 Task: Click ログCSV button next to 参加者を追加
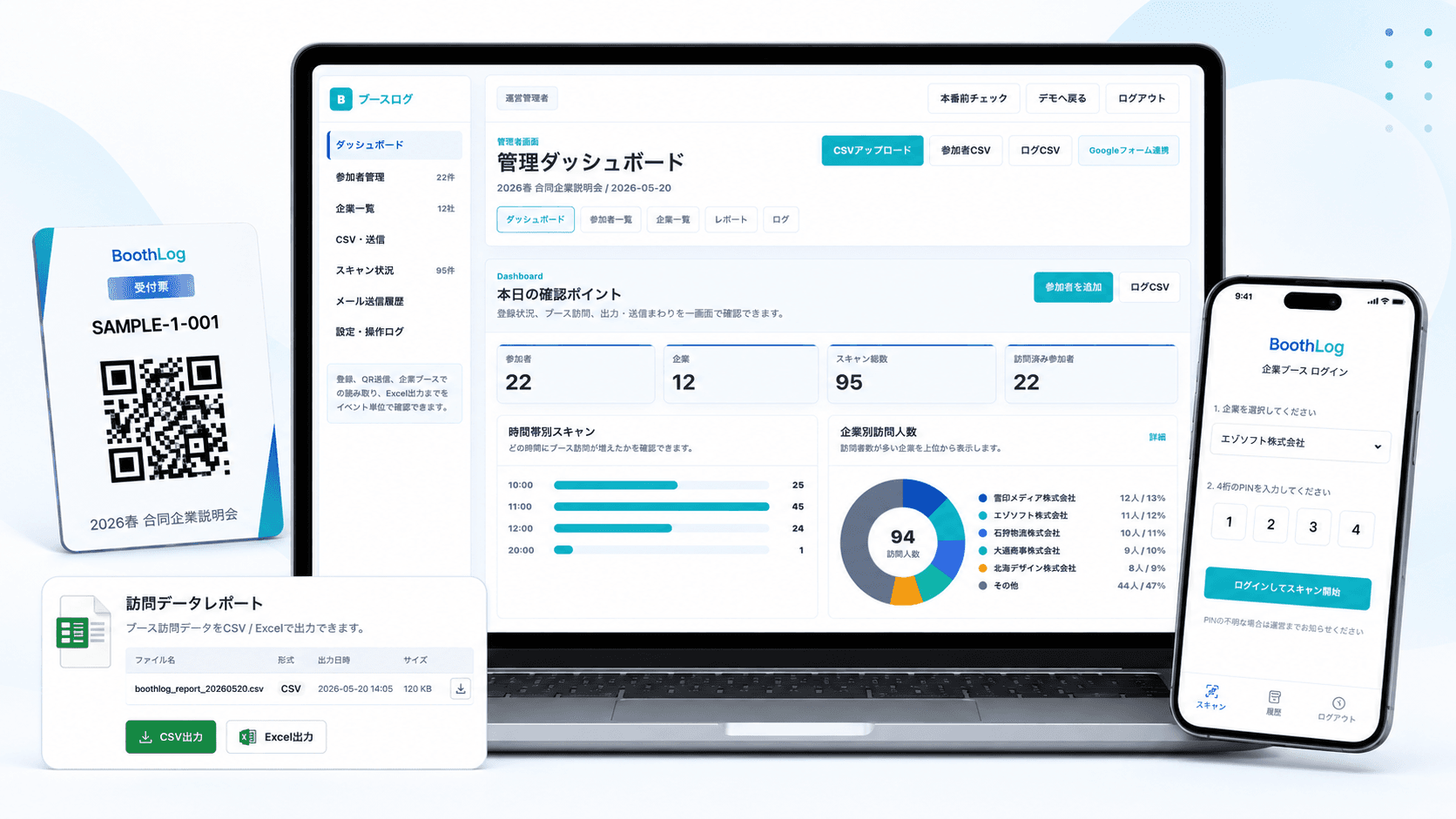point(1149,287)
